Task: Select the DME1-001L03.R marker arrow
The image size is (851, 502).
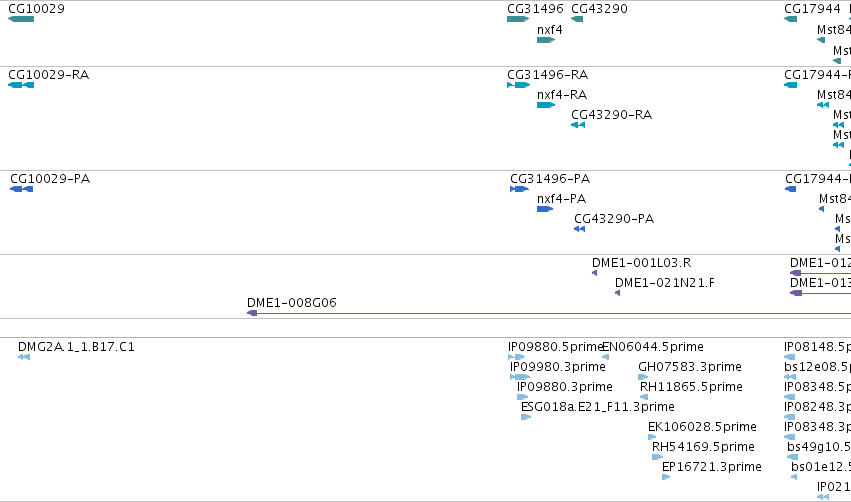Action: pos(594,273)
